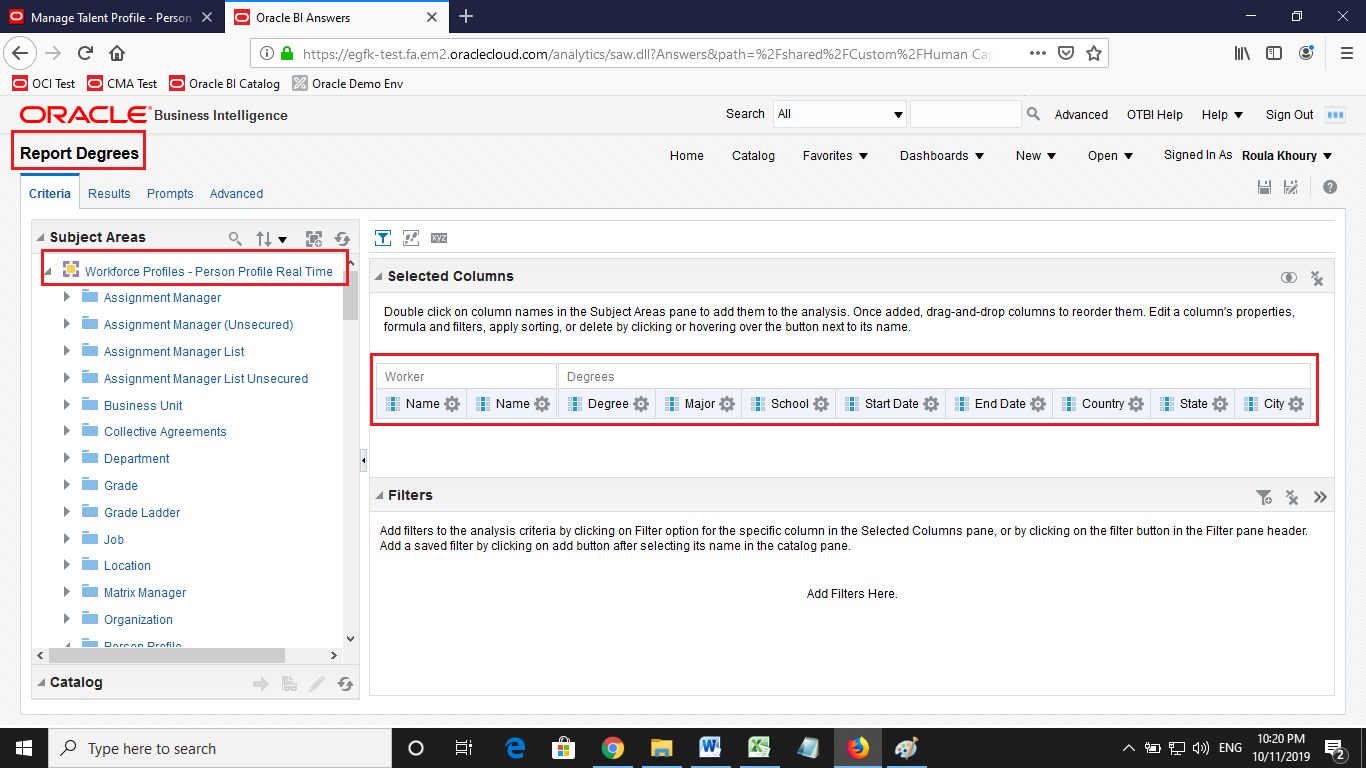
Task: Open the help icon near the save buttons
Action: (1329, 186)
